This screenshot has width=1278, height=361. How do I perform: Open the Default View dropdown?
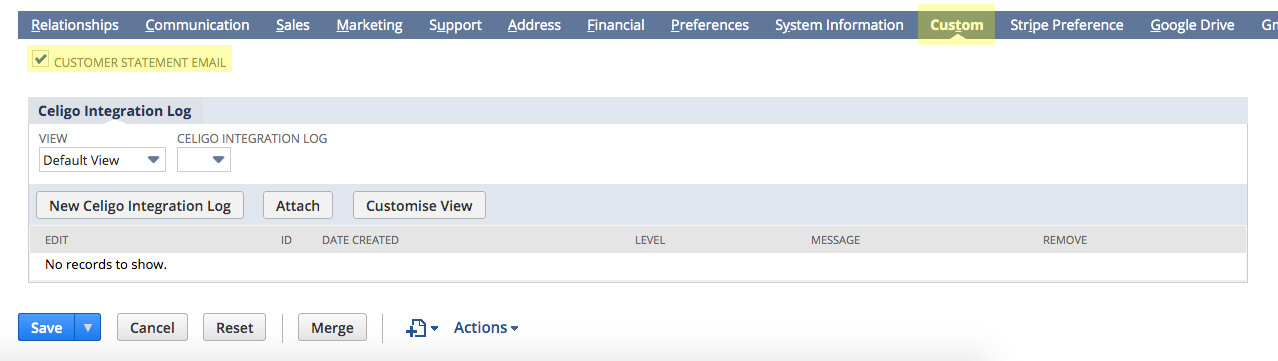tap(102, 160)
